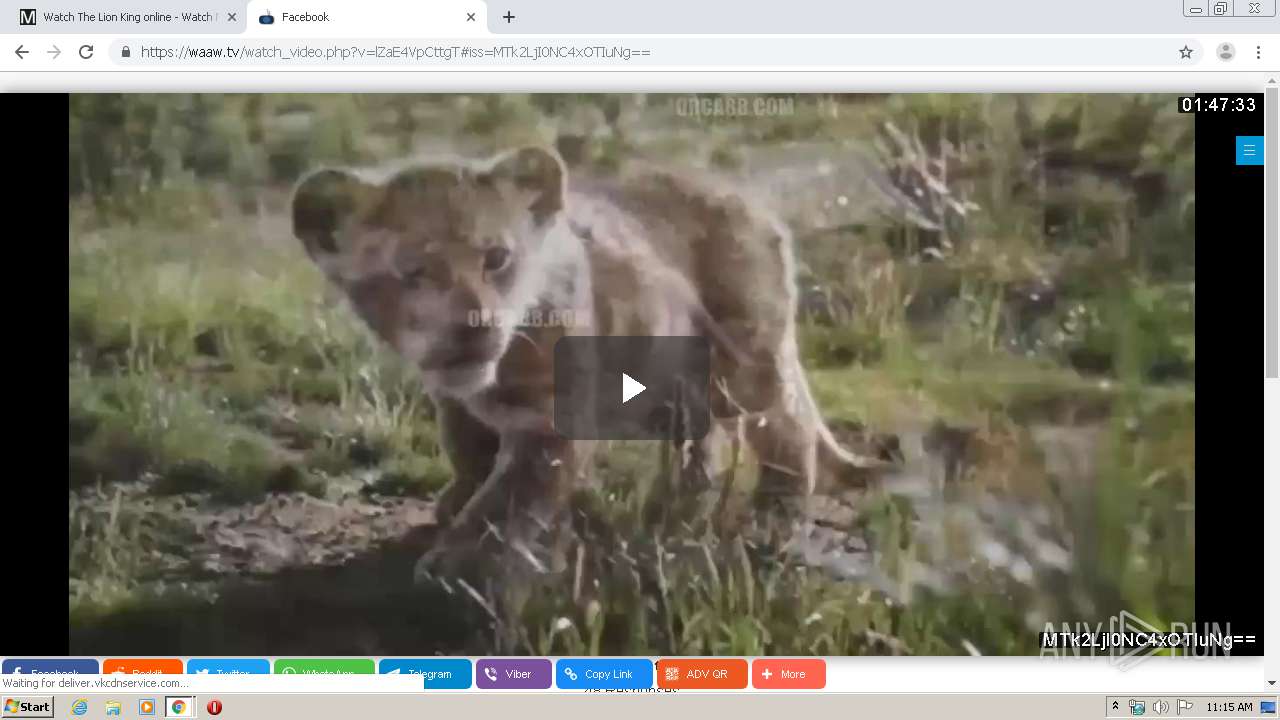
Task: Go back to previous page
Action: 22,52
